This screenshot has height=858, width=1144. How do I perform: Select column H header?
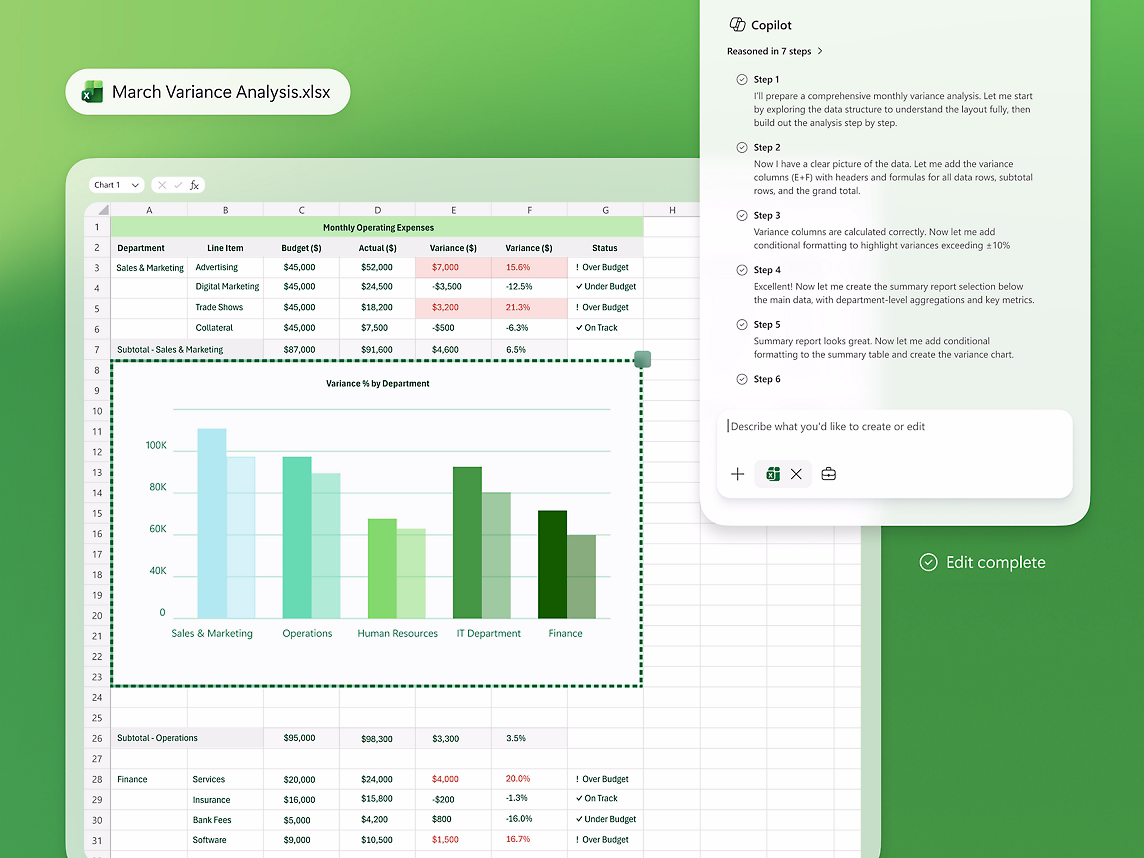coord(672,210)
